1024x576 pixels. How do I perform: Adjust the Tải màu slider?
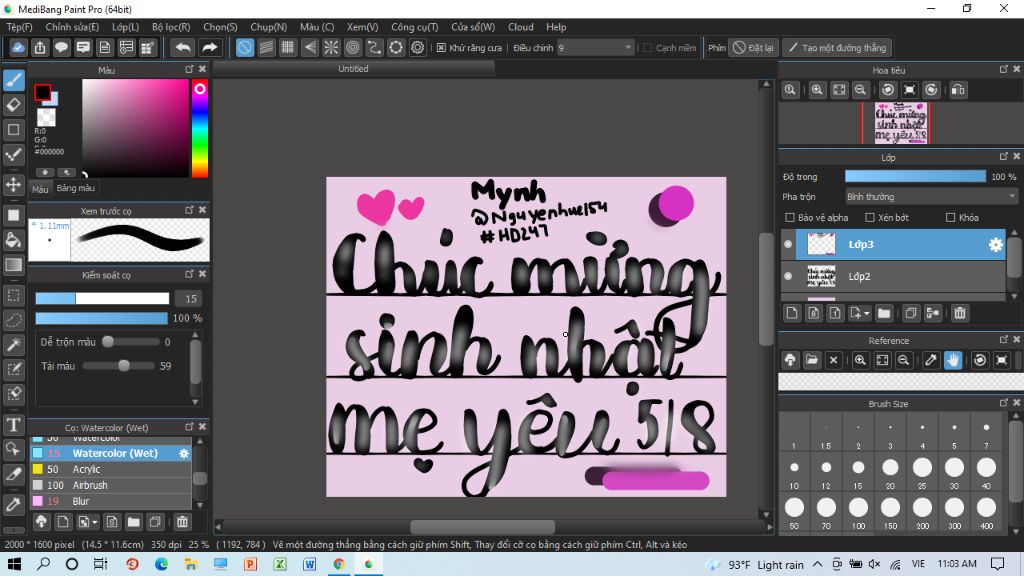tap(120, 366)
